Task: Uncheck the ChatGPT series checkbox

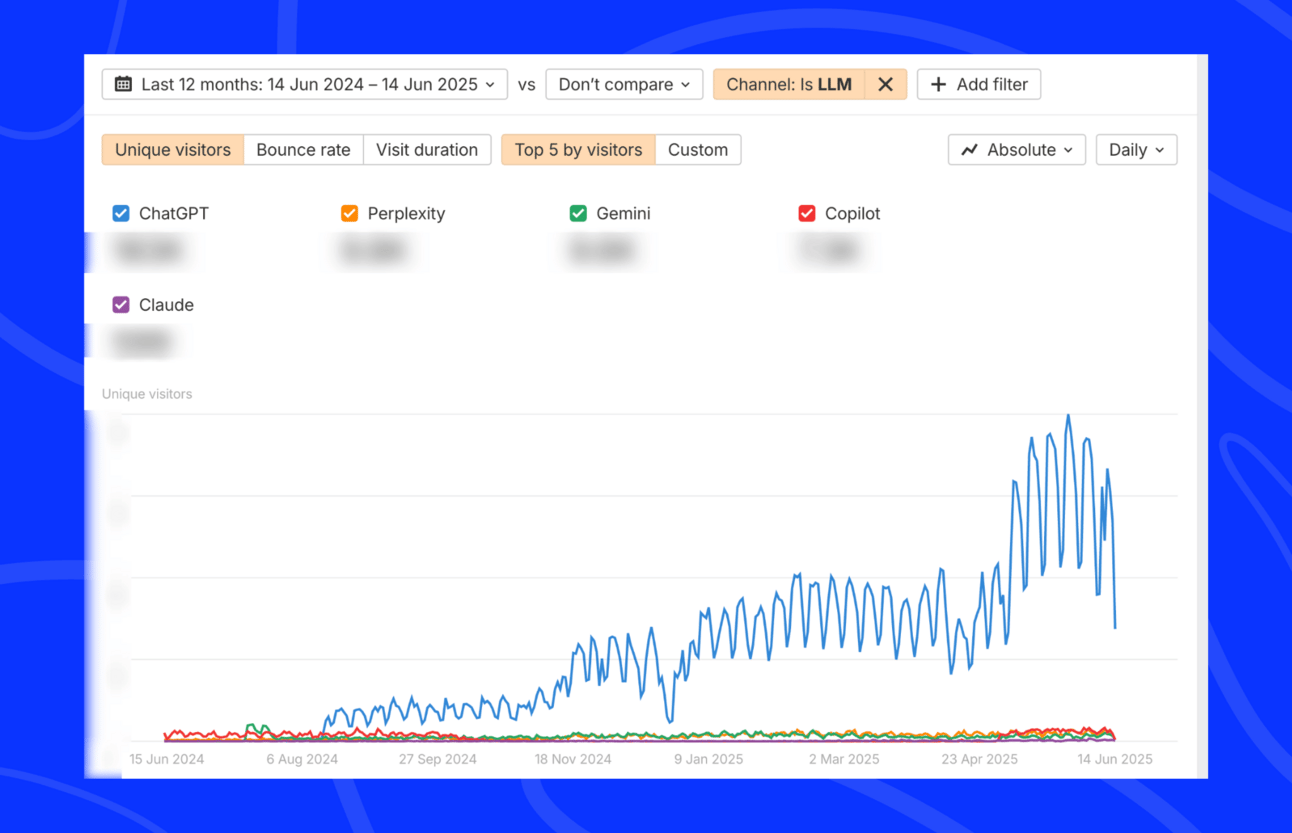Action: (x=121, y=213)
